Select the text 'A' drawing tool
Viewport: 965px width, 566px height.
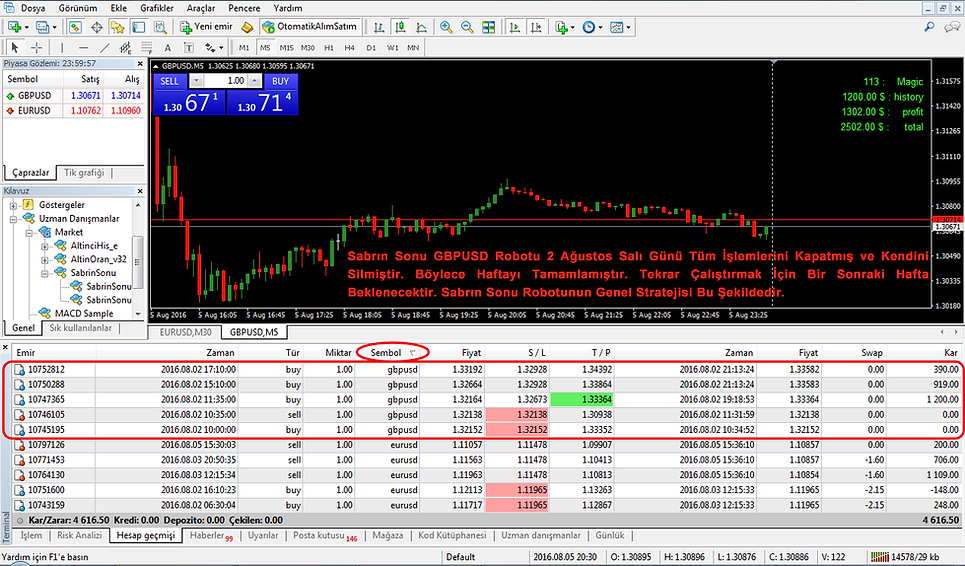click(167, 47)
